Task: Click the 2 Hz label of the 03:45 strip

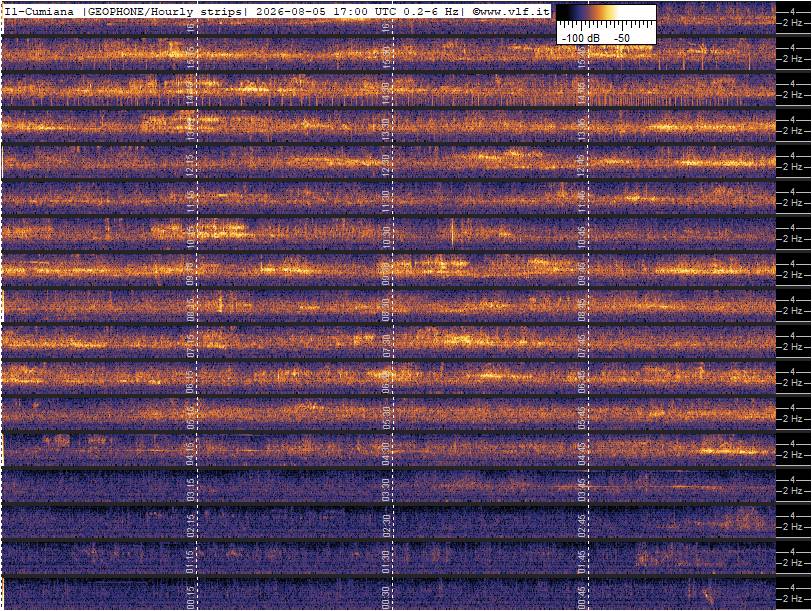Action: pyautogui.click(x=792, y=491)
